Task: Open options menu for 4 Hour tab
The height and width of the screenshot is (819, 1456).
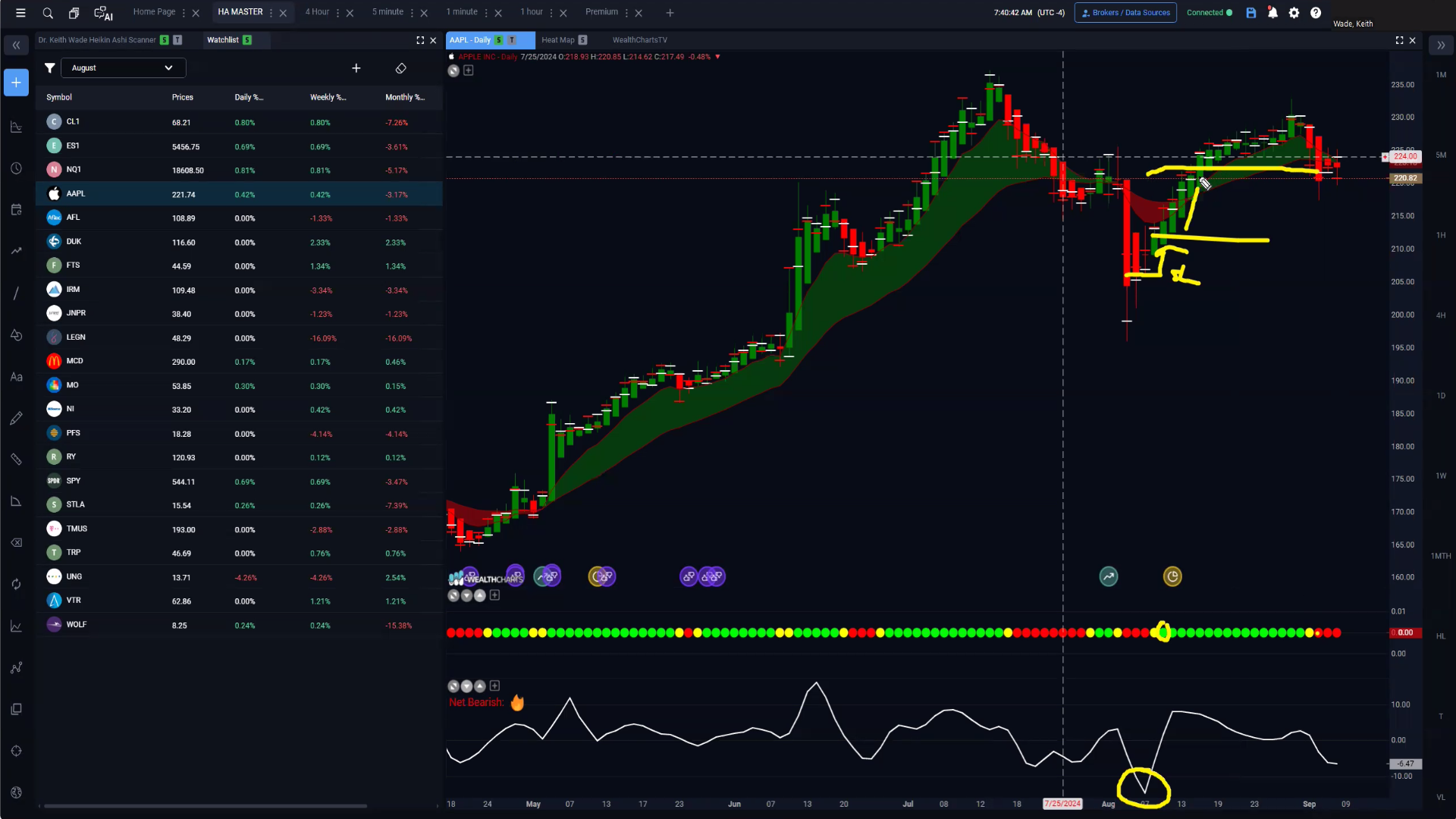Action: pos(337,13)
